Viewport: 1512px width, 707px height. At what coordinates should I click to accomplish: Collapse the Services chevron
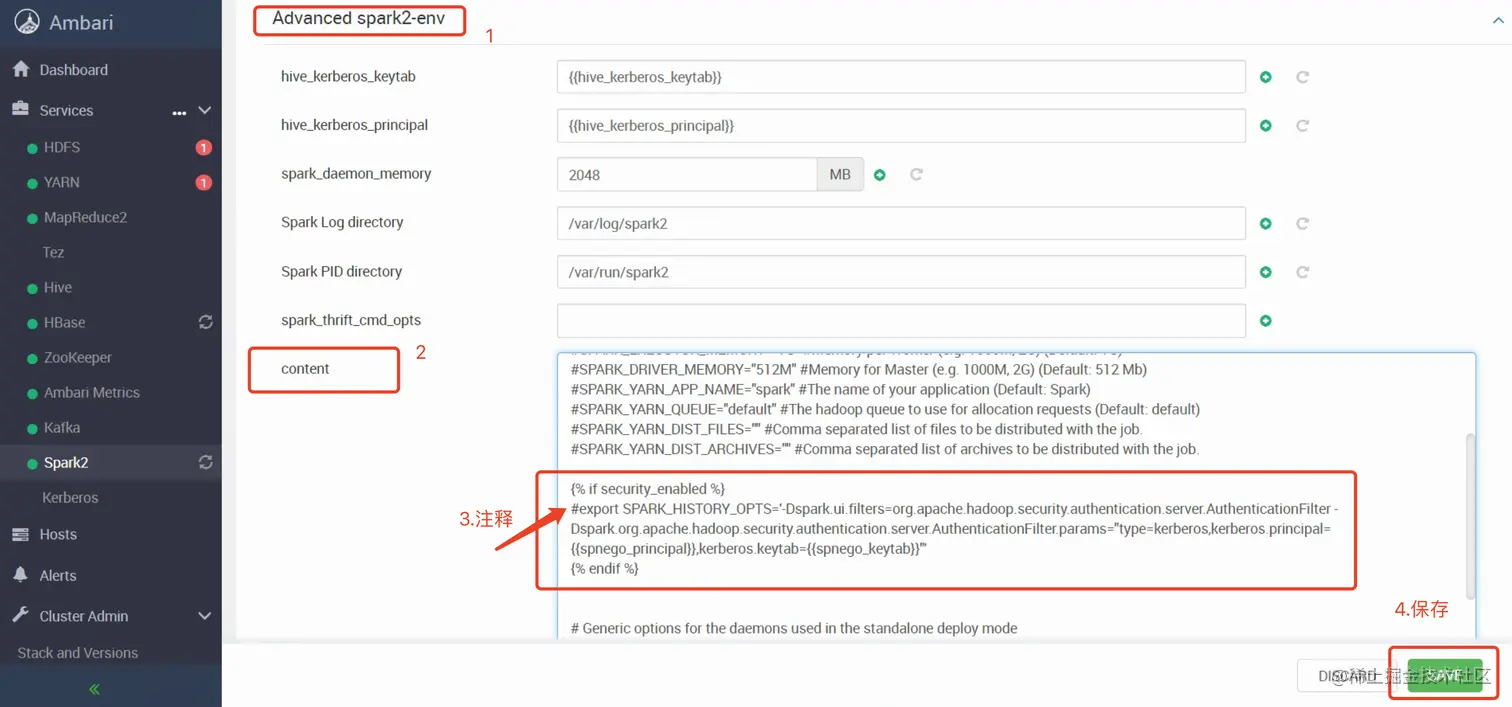point(204,110)
